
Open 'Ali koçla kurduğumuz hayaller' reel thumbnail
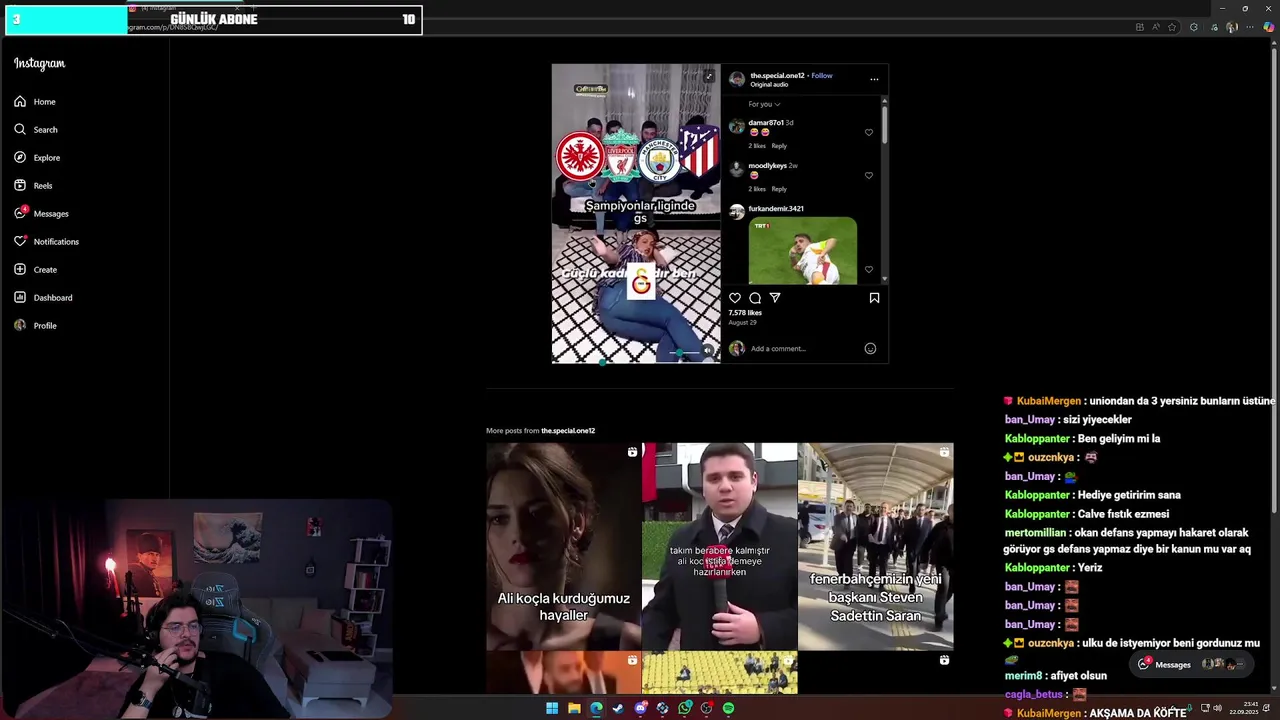coord(563,546)
